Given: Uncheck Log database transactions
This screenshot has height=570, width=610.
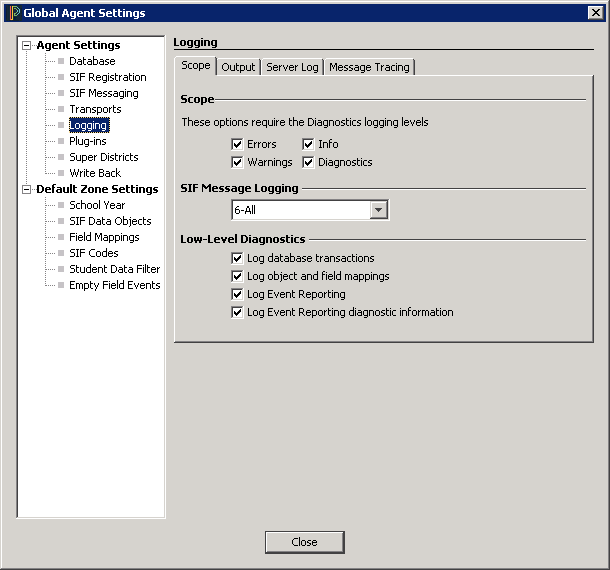Looking at the screenshot, I should [238, 258].
